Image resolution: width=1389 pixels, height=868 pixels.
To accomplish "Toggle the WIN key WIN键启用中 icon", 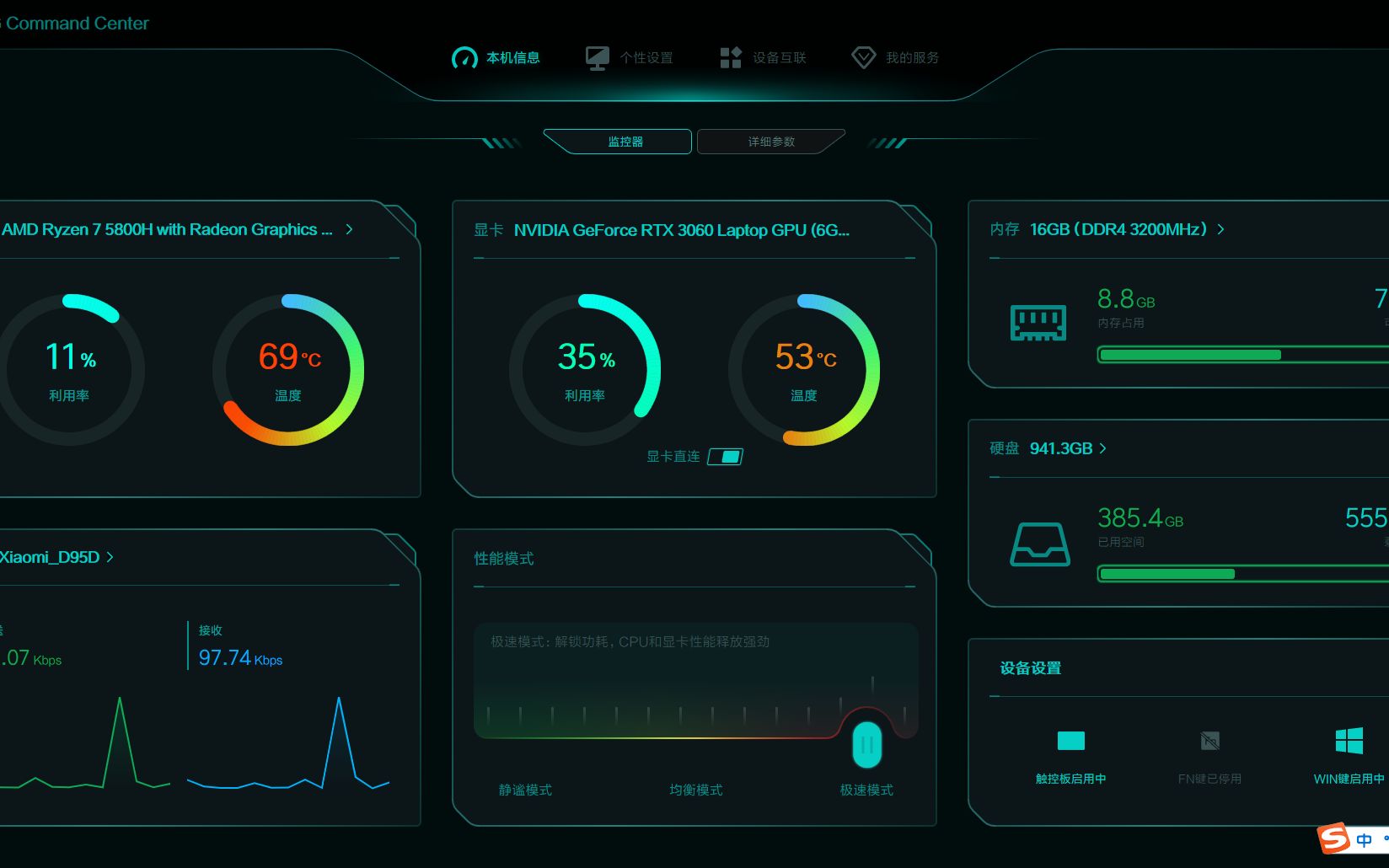I will coord(1349,741).
